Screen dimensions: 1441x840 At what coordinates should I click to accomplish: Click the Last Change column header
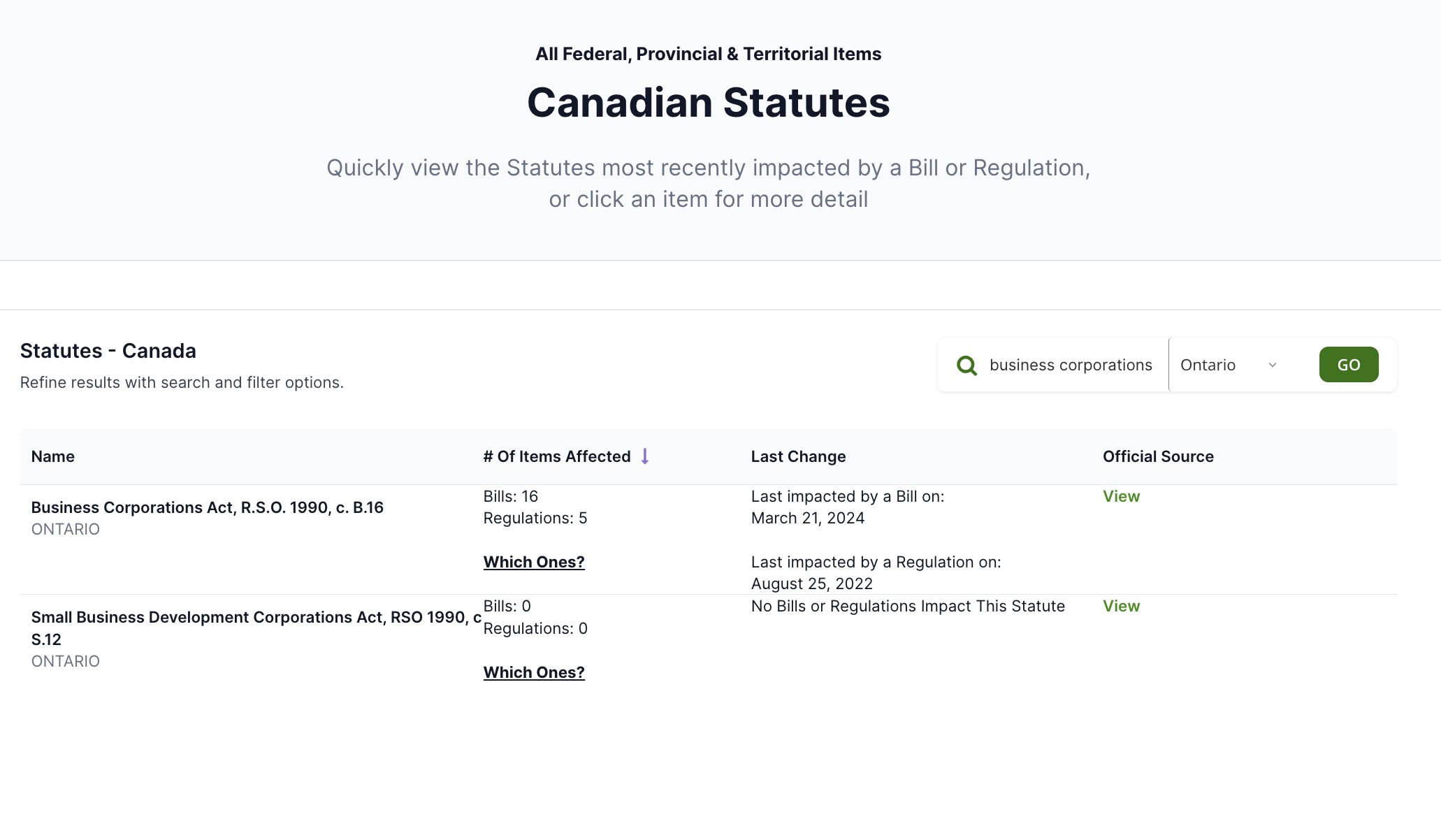pyautogui.click(x=798, y=456)
